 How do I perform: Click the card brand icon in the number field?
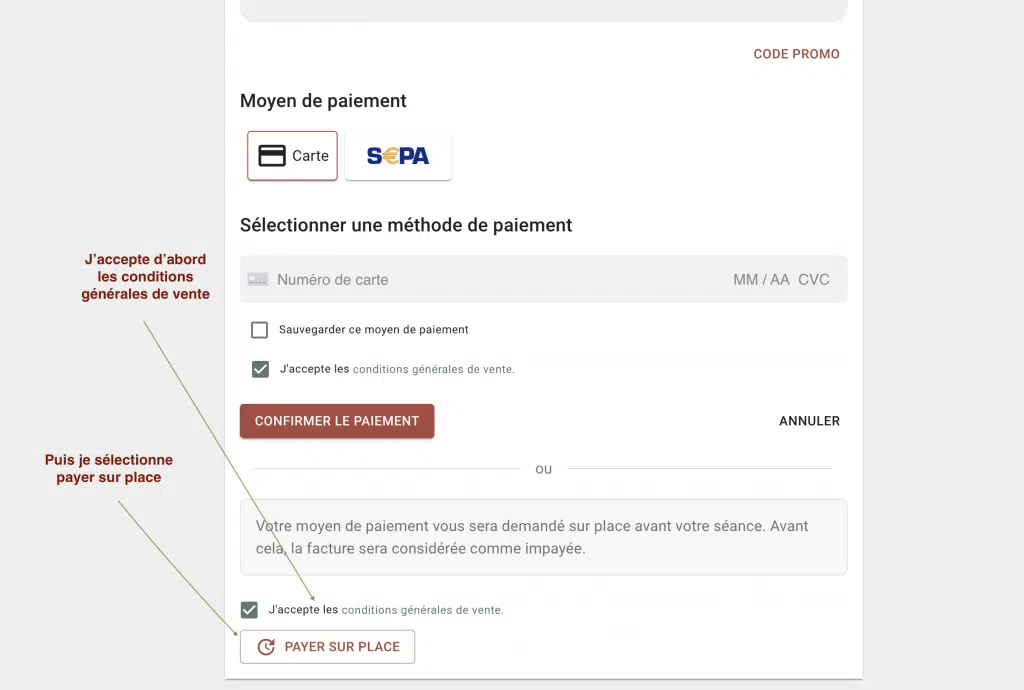point(257,279)
